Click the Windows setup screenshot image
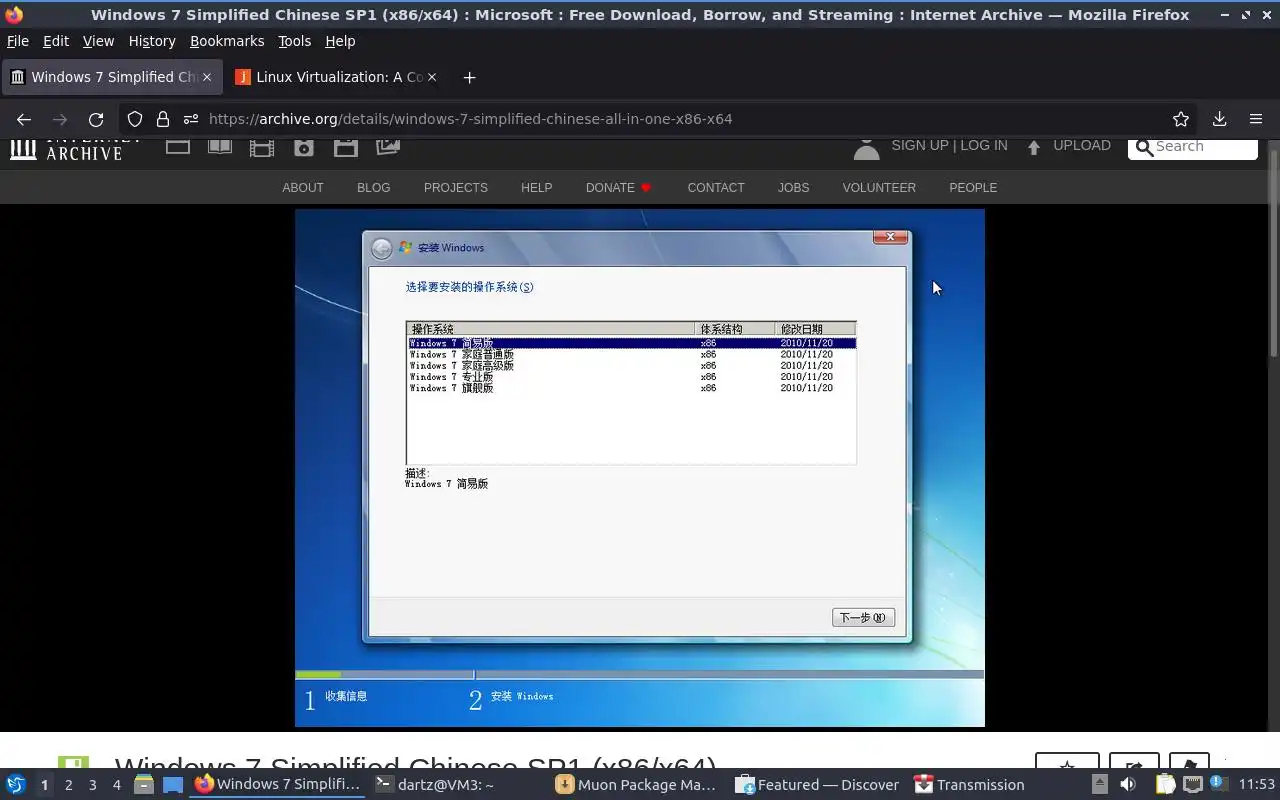Viewport: 1280px width, 800px height. click(x=640, y=468)
